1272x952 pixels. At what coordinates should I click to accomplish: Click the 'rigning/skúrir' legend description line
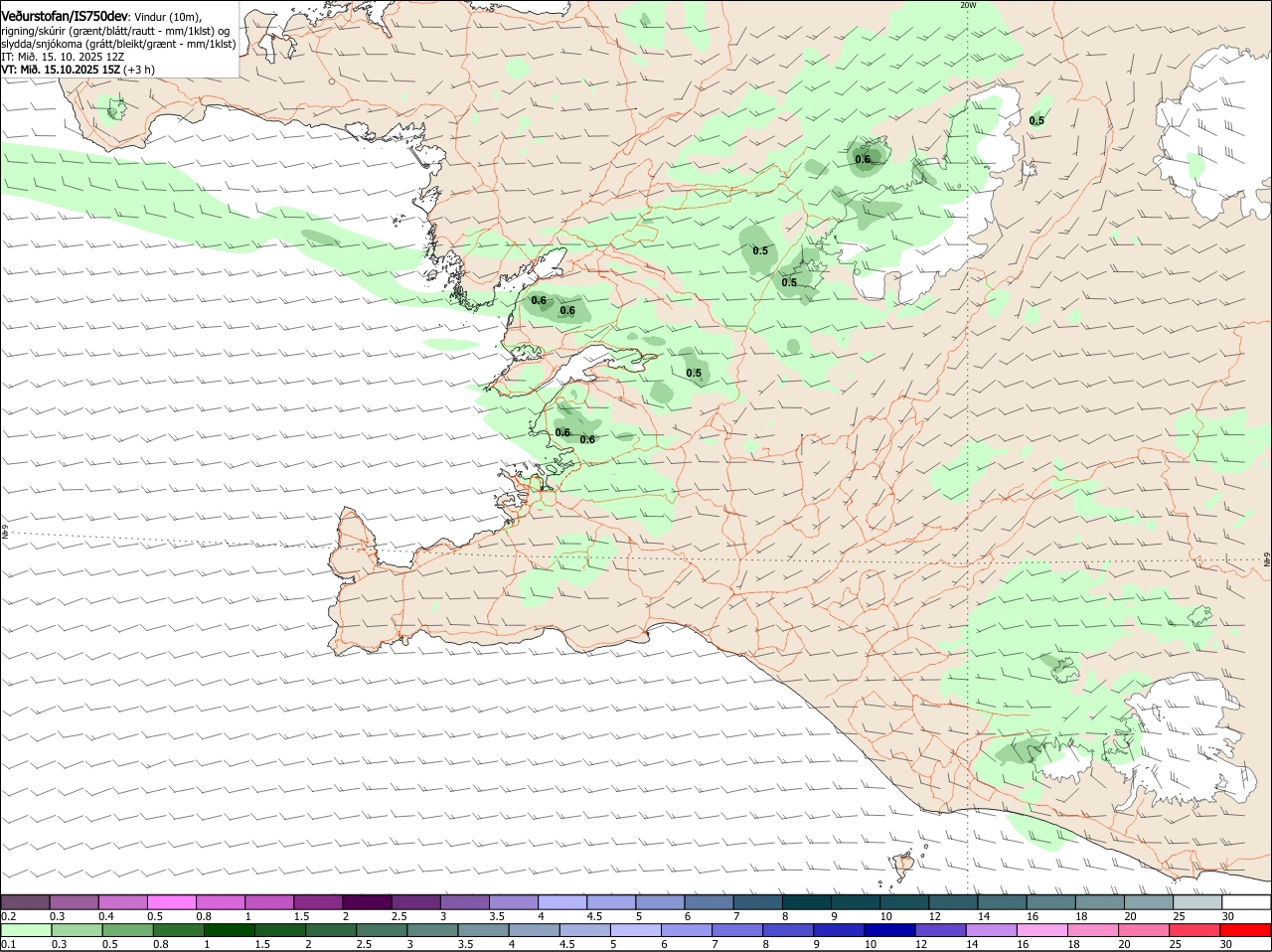coord(115,30)
